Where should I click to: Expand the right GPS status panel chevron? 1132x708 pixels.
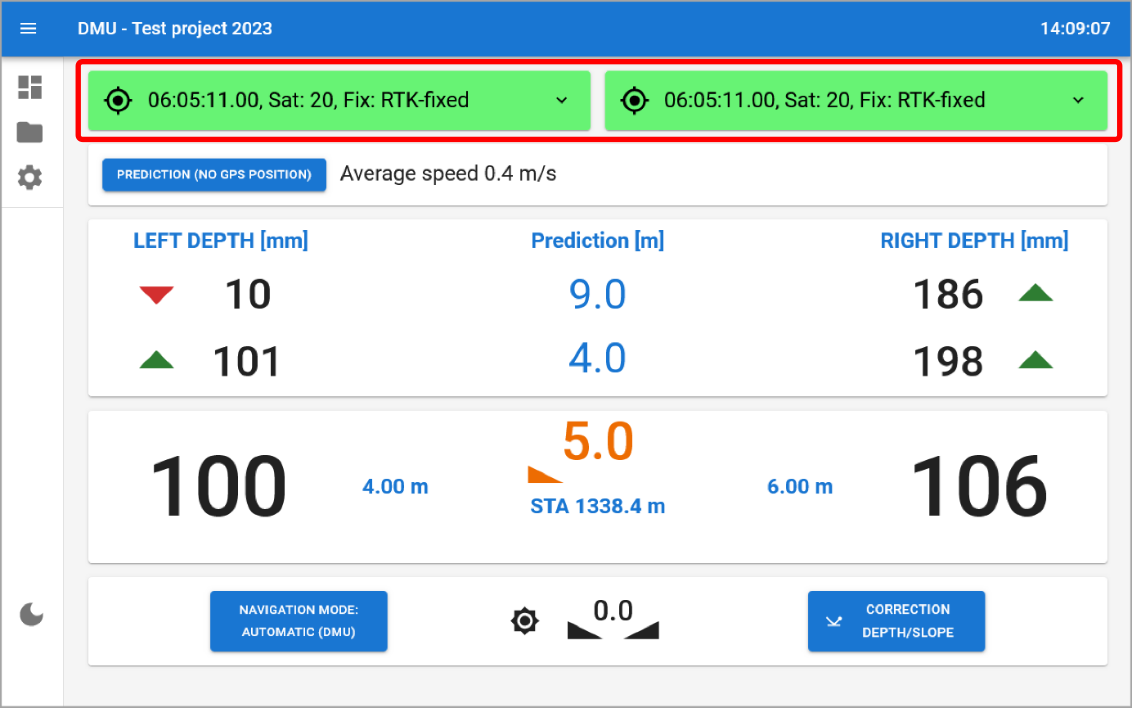tap(1078, 100)
